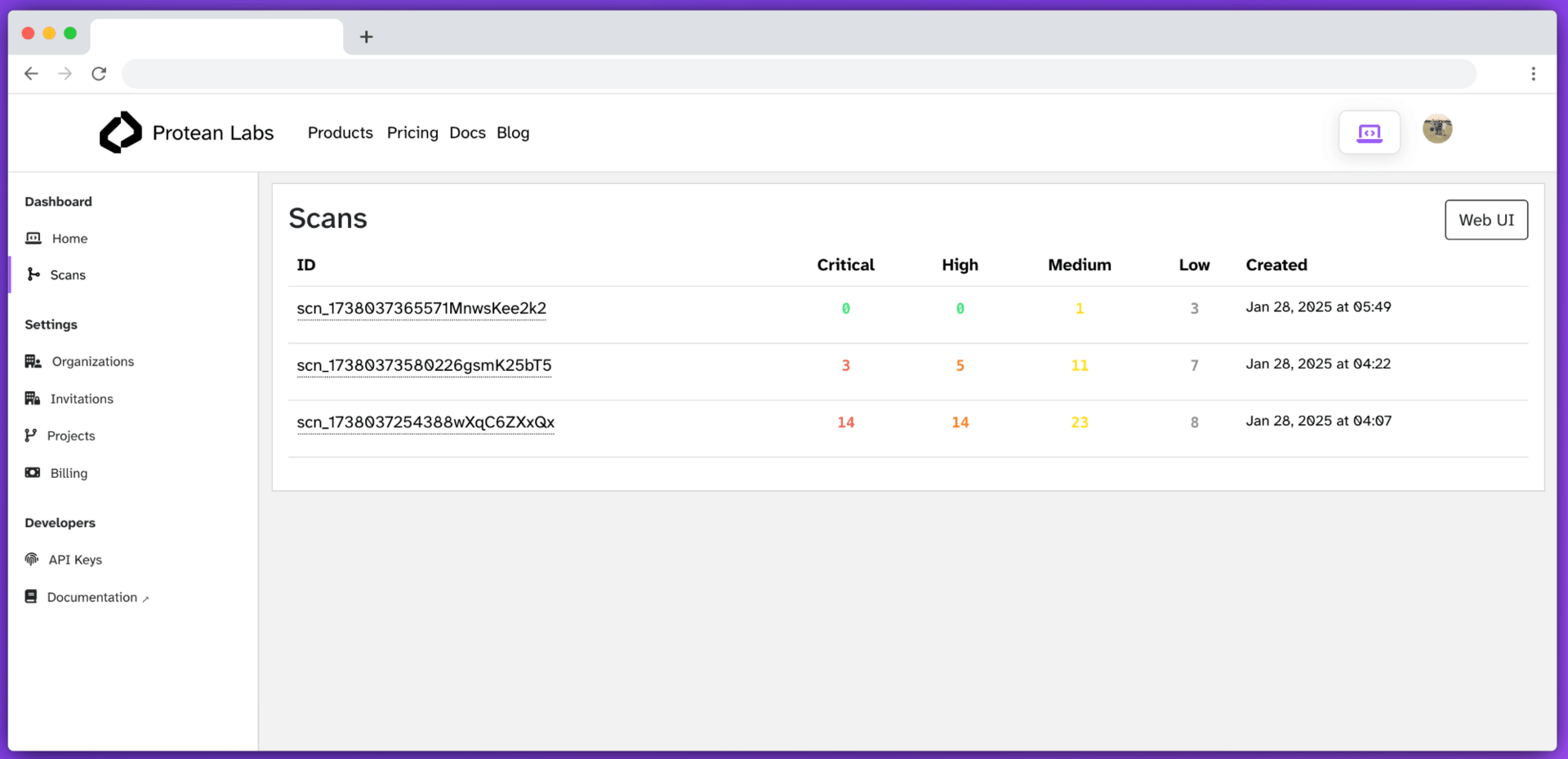1568x759 pixels.
Task: Click low count 8 in the 04:07 scan row
Action: pos(1194,422)
